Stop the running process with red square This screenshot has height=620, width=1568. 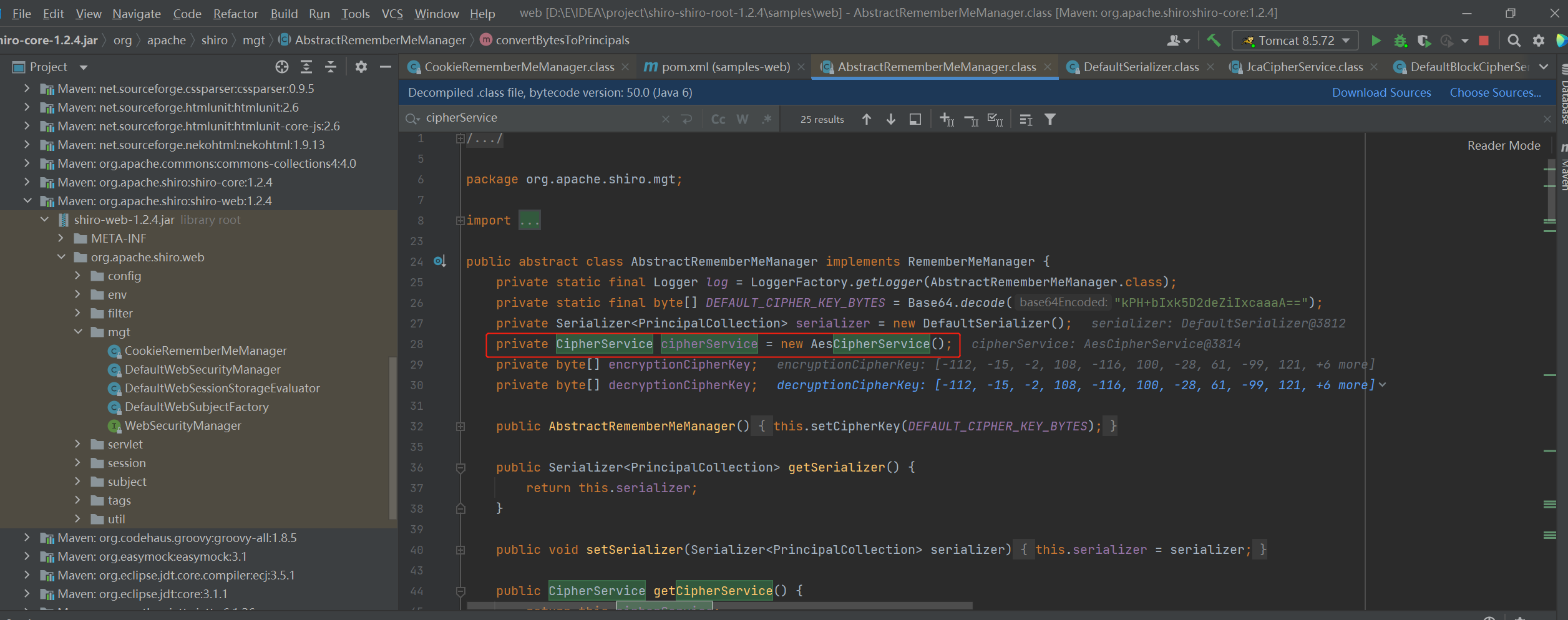(x=1484, y=41)
